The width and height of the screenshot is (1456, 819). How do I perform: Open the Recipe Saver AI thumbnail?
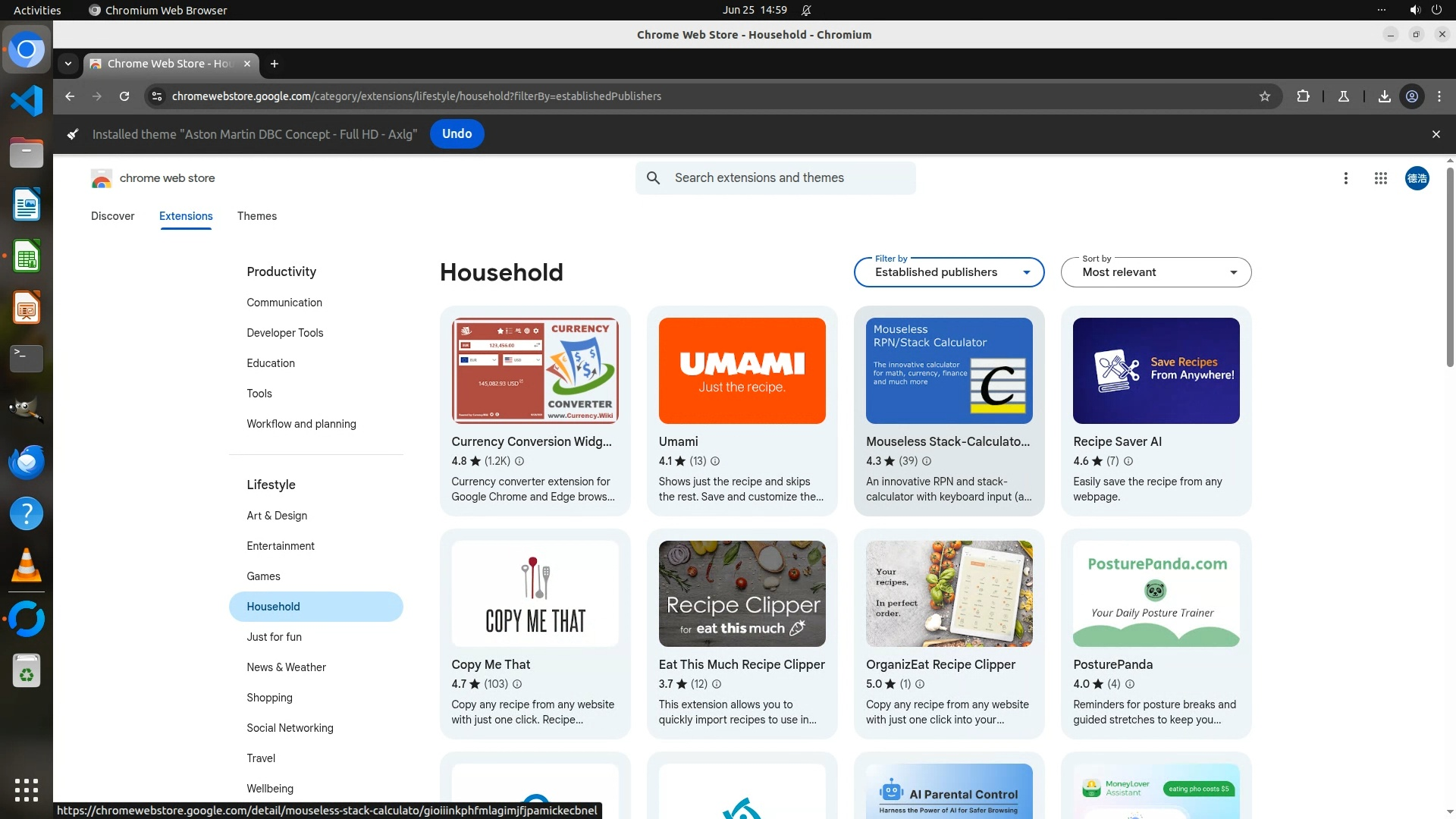[1156, 371]
